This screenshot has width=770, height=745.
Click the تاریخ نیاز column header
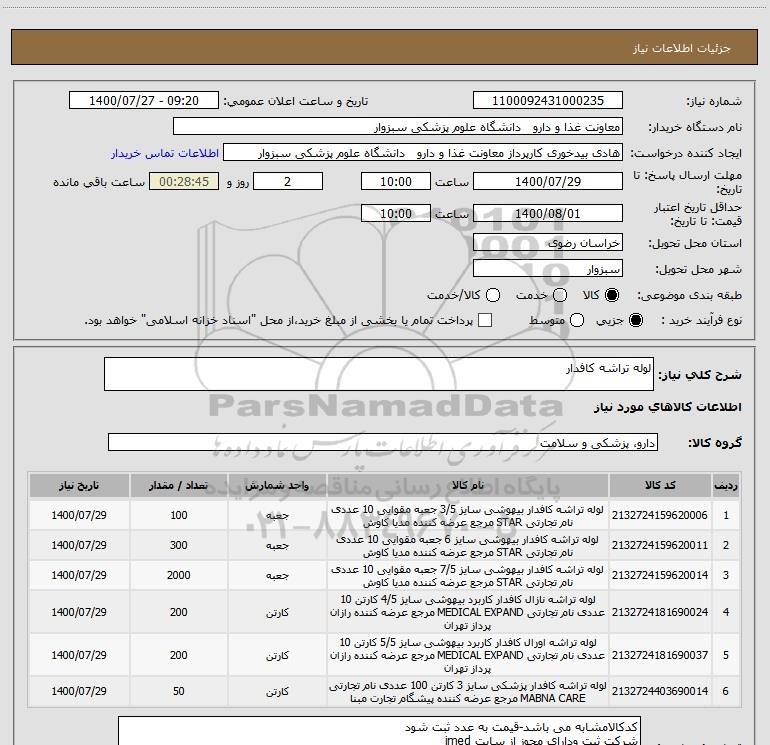pyautogui.click(x=79, y=486)
